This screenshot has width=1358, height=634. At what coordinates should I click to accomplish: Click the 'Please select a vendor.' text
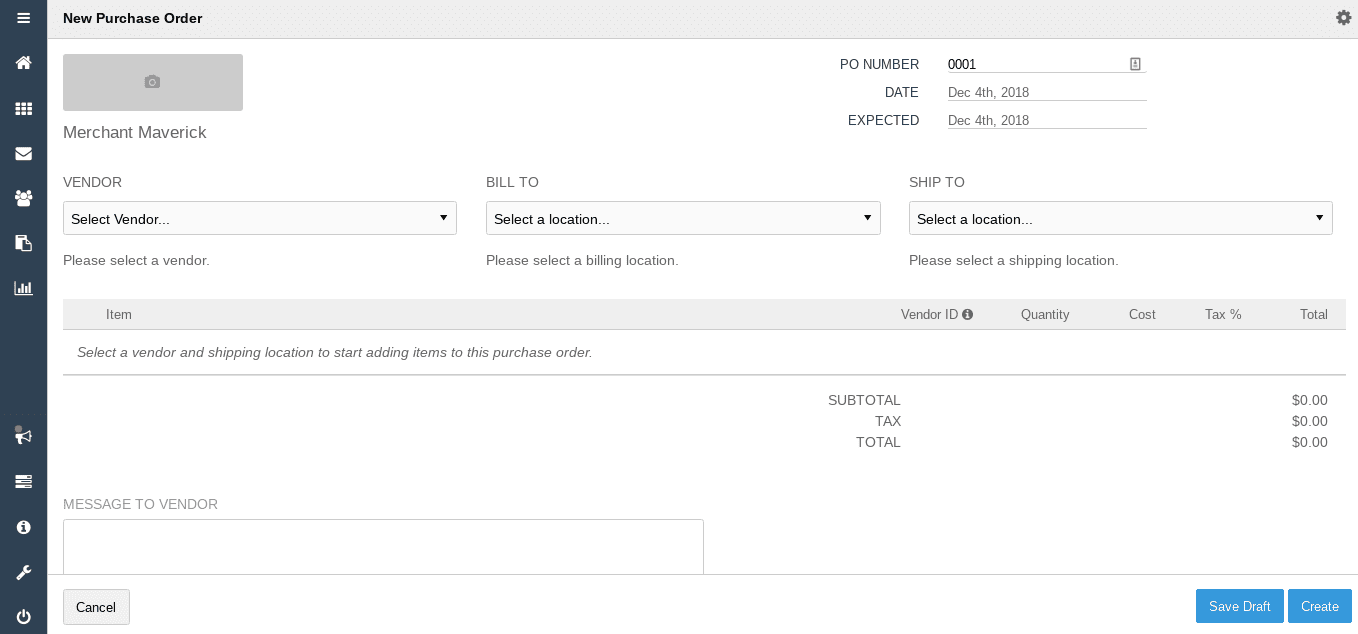pyautogui.click(x=136, y=260)
